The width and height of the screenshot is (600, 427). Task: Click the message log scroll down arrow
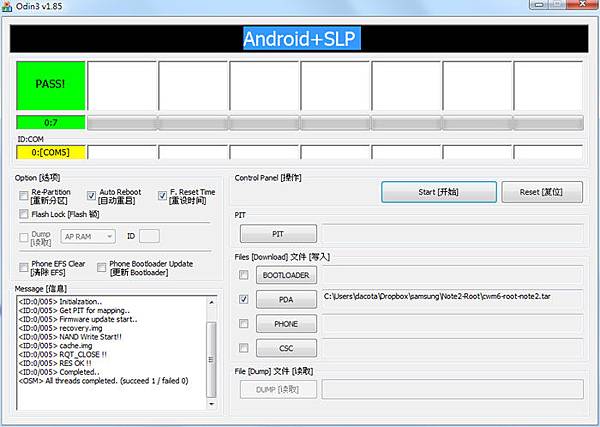(212, 404)
